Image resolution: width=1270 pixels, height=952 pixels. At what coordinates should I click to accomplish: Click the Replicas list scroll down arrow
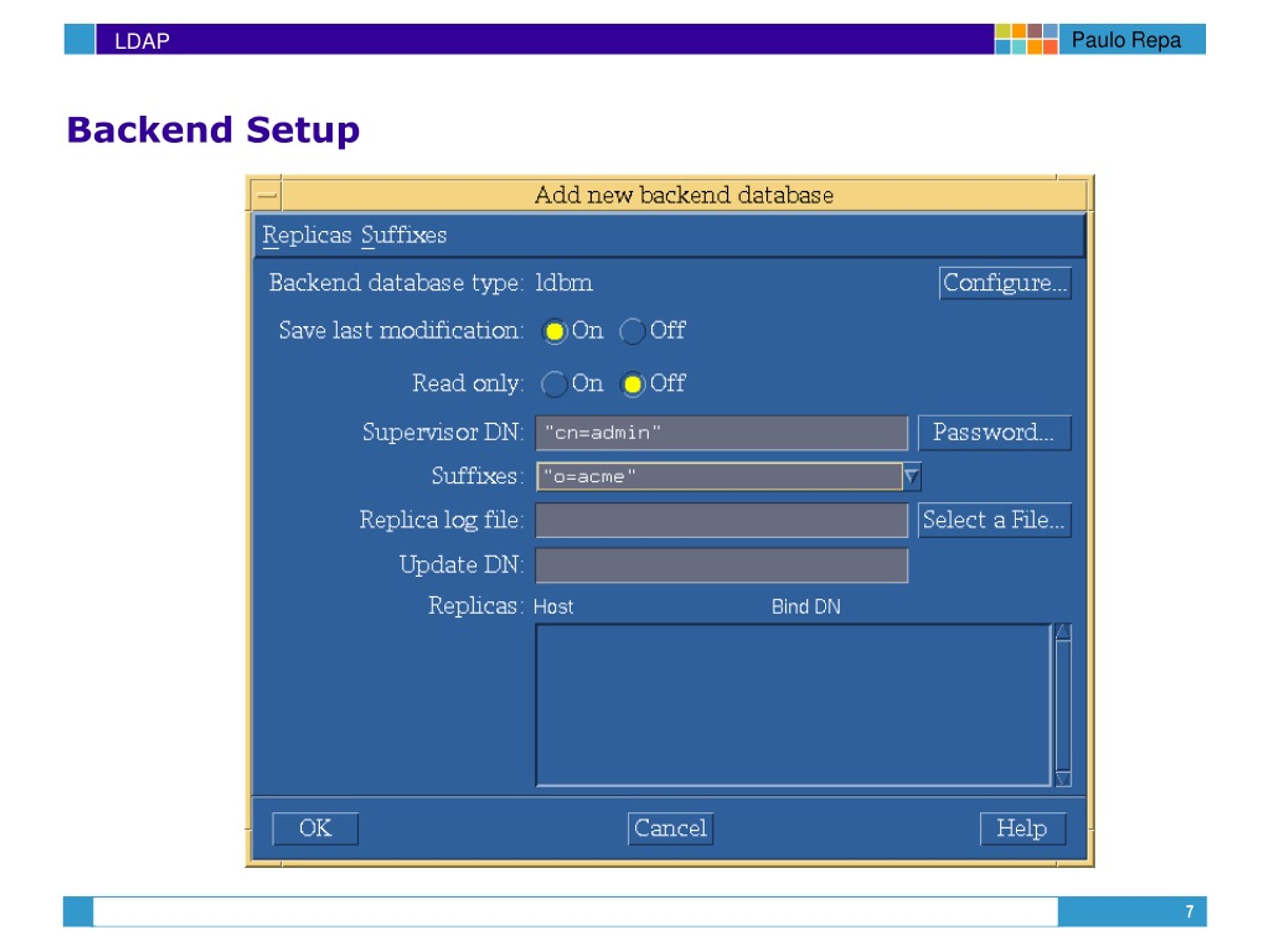pyautogui.click(x=1063, y=778)
